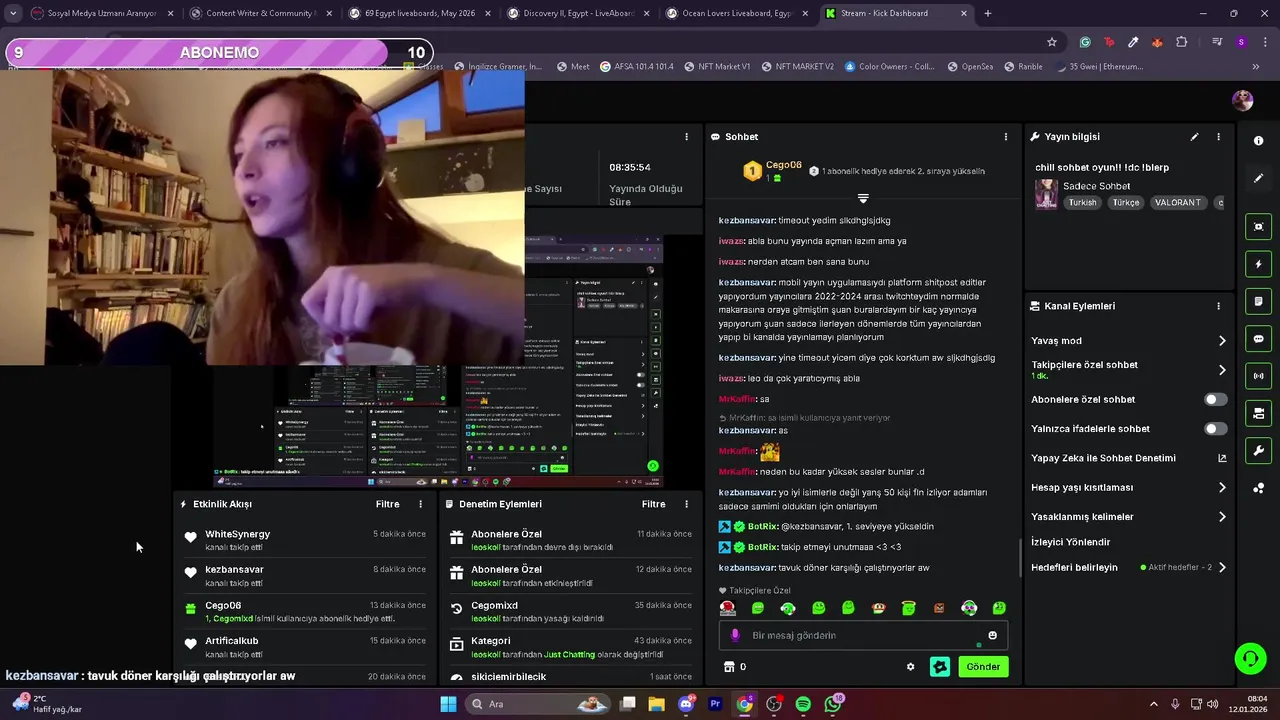
Task: Open the emoji picker in message box
Action: pyautogui.click(x=992, y=635)
